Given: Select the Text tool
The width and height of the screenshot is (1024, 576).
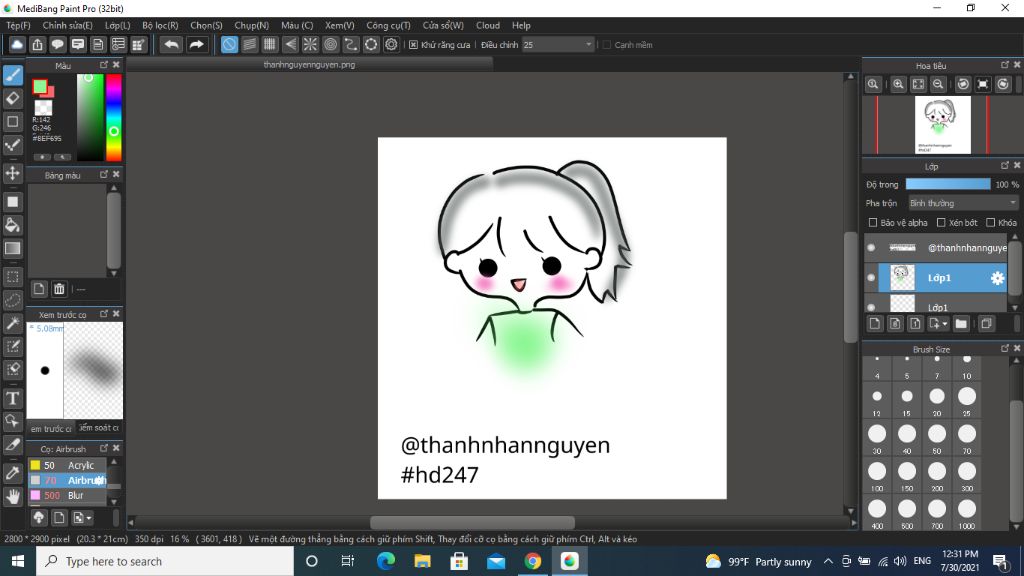Looking at the screenshot, I should pos(12,398).
